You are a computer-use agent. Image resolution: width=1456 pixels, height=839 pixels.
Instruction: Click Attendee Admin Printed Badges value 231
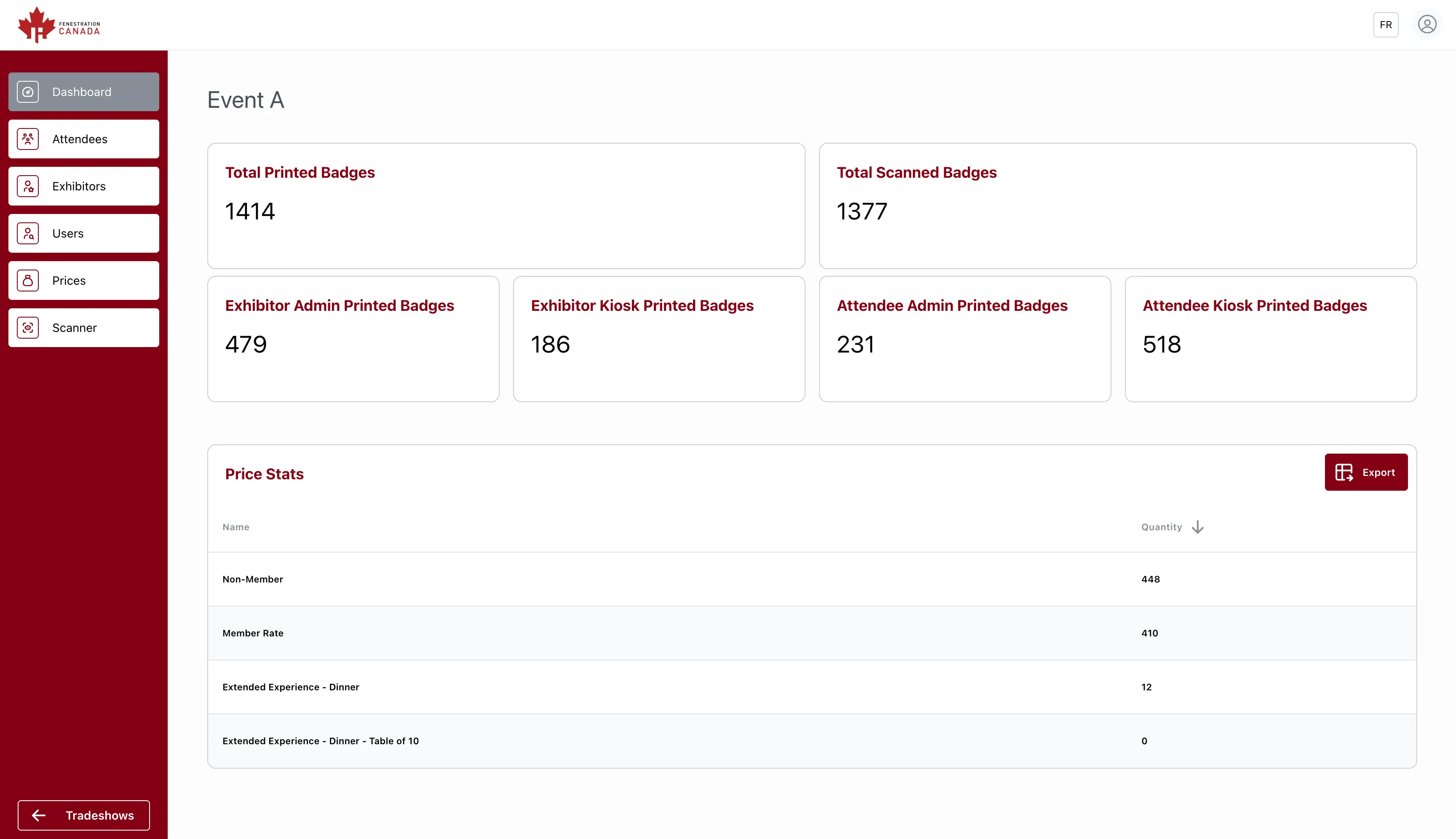856,345
